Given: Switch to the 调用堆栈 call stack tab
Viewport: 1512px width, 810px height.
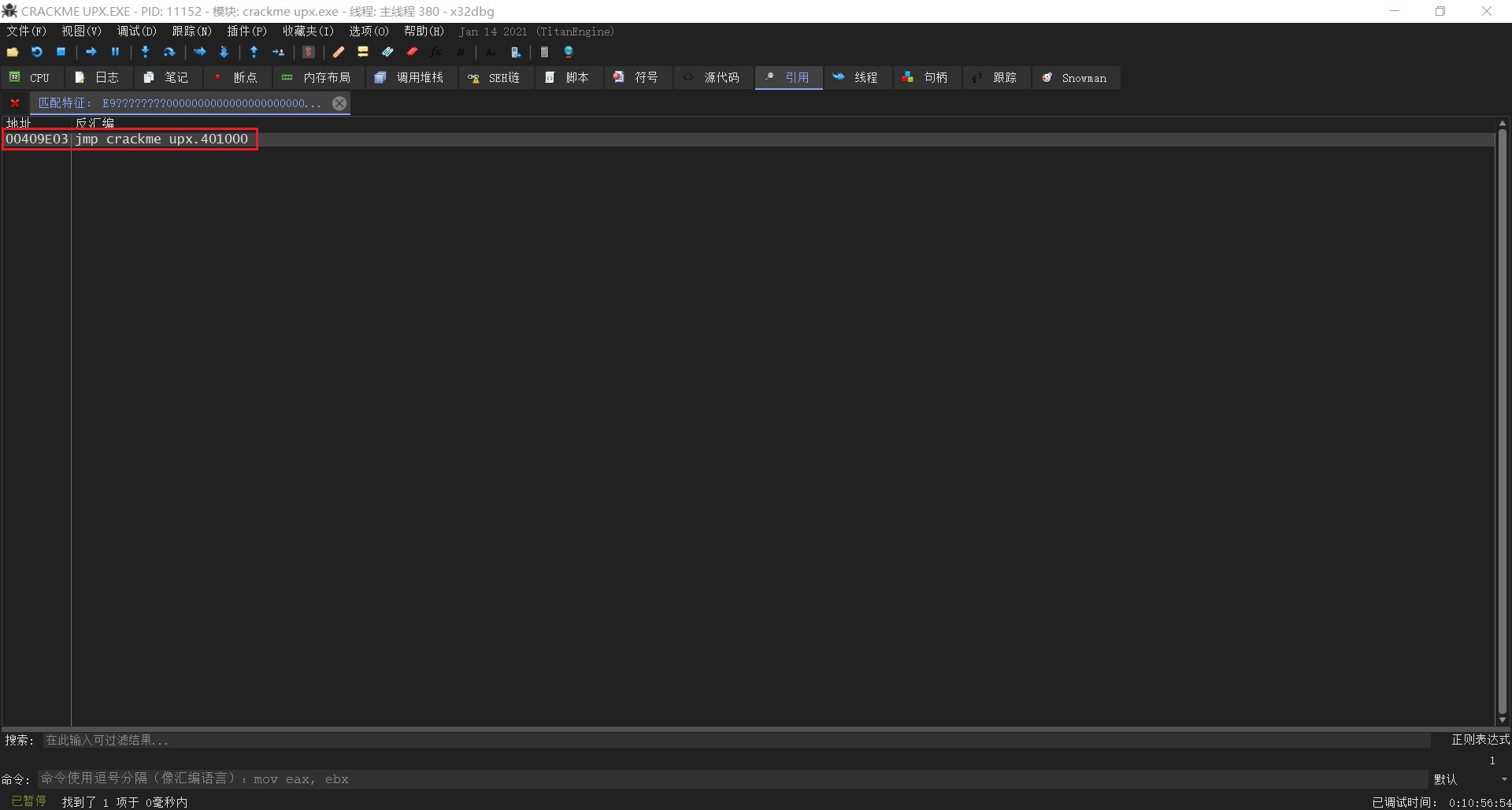Looking at the screenshot, I should (x=409, y=78).
